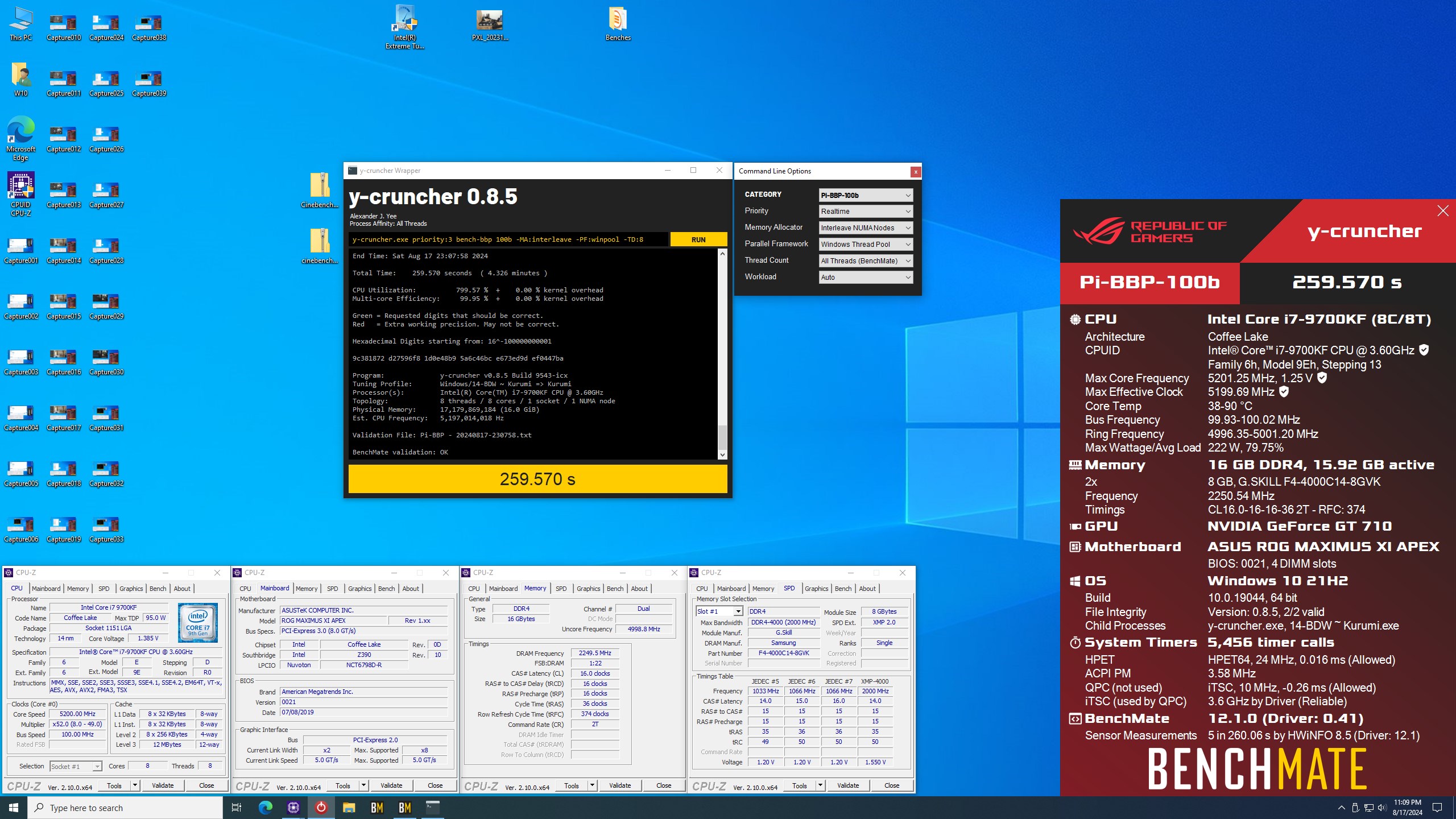Viewport: 1456px width, 819px height.
Task: Expand the Workload Auto dropdown
Action: click(x=866, y=277)
